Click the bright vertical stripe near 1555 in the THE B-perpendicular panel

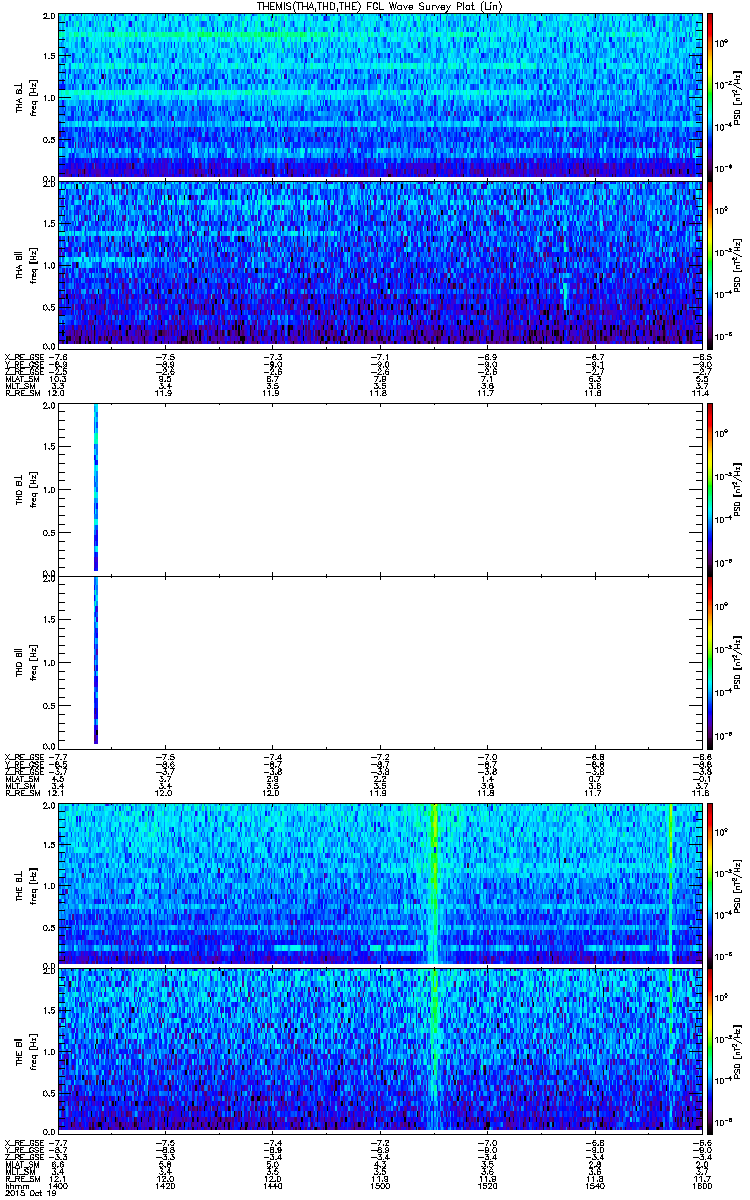[669, 883]
